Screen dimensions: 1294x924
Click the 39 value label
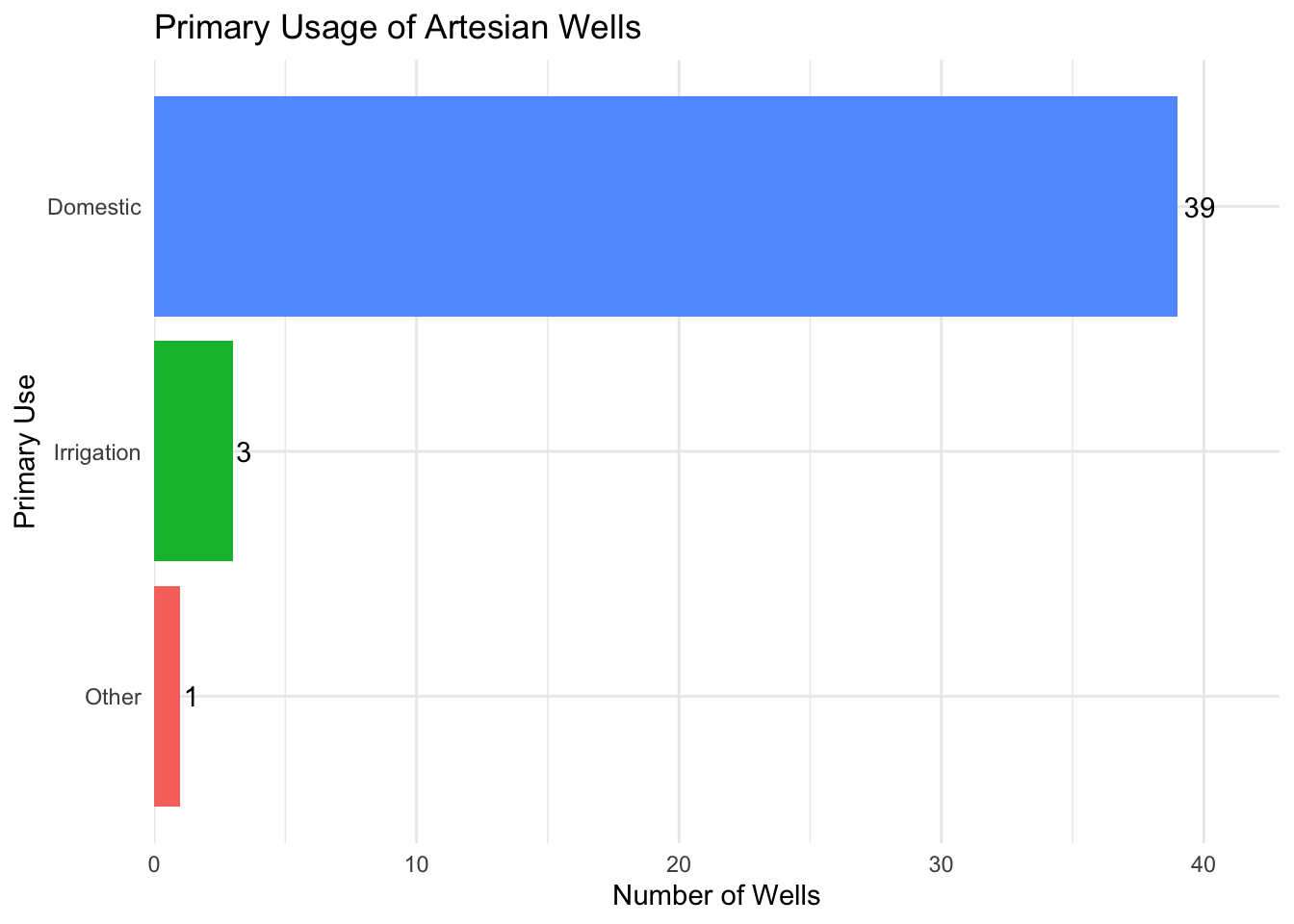click(x=1200, y=208)
